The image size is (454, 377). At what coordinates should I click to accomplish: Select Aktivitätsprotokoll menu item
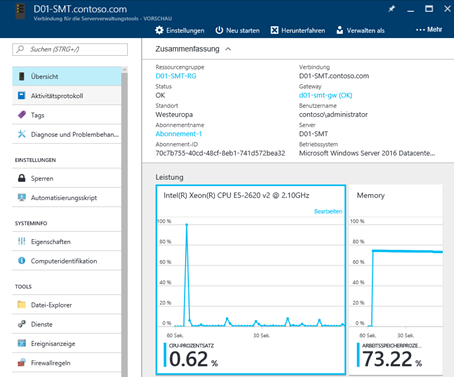tap(67, 96)
